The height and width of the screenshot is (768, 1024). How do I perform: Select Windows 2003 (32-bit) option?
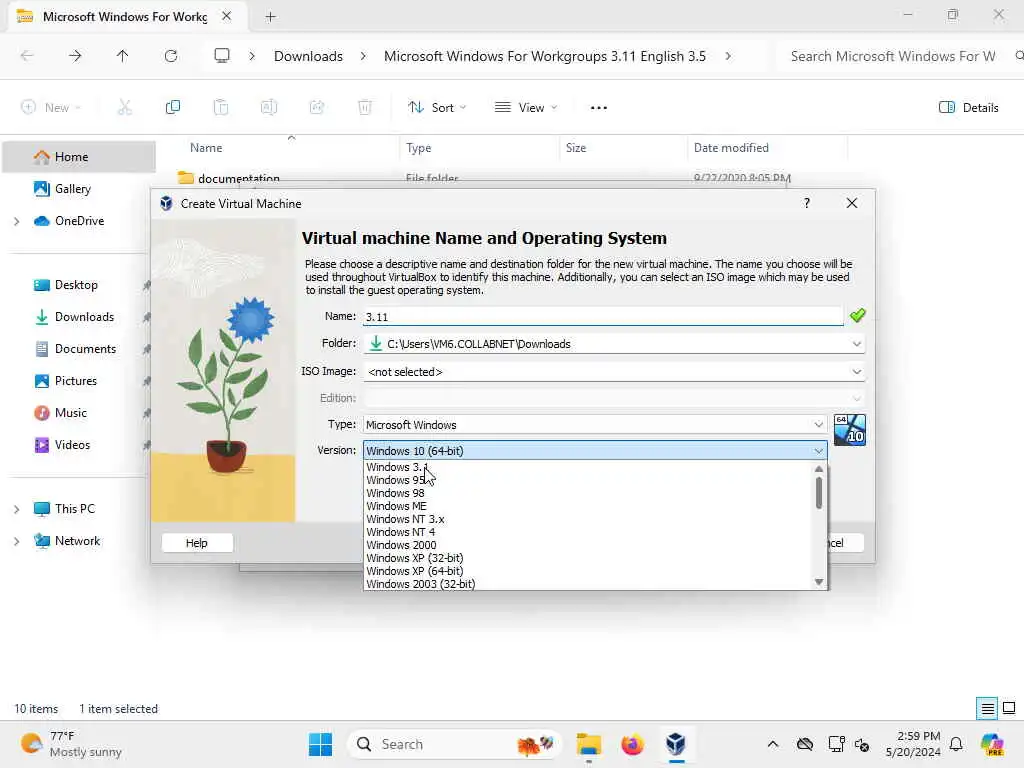(590, 584)
